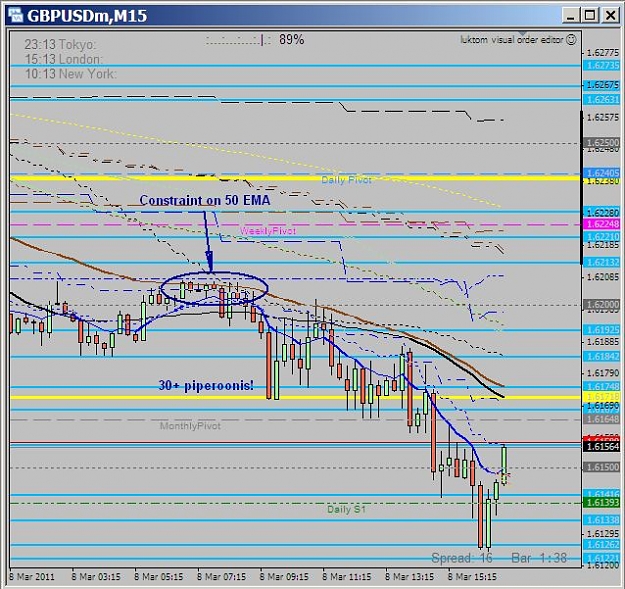625x589 pixels.
Task: Click the green 1.61393 Daily S1 tag
Action: [601, 503]
